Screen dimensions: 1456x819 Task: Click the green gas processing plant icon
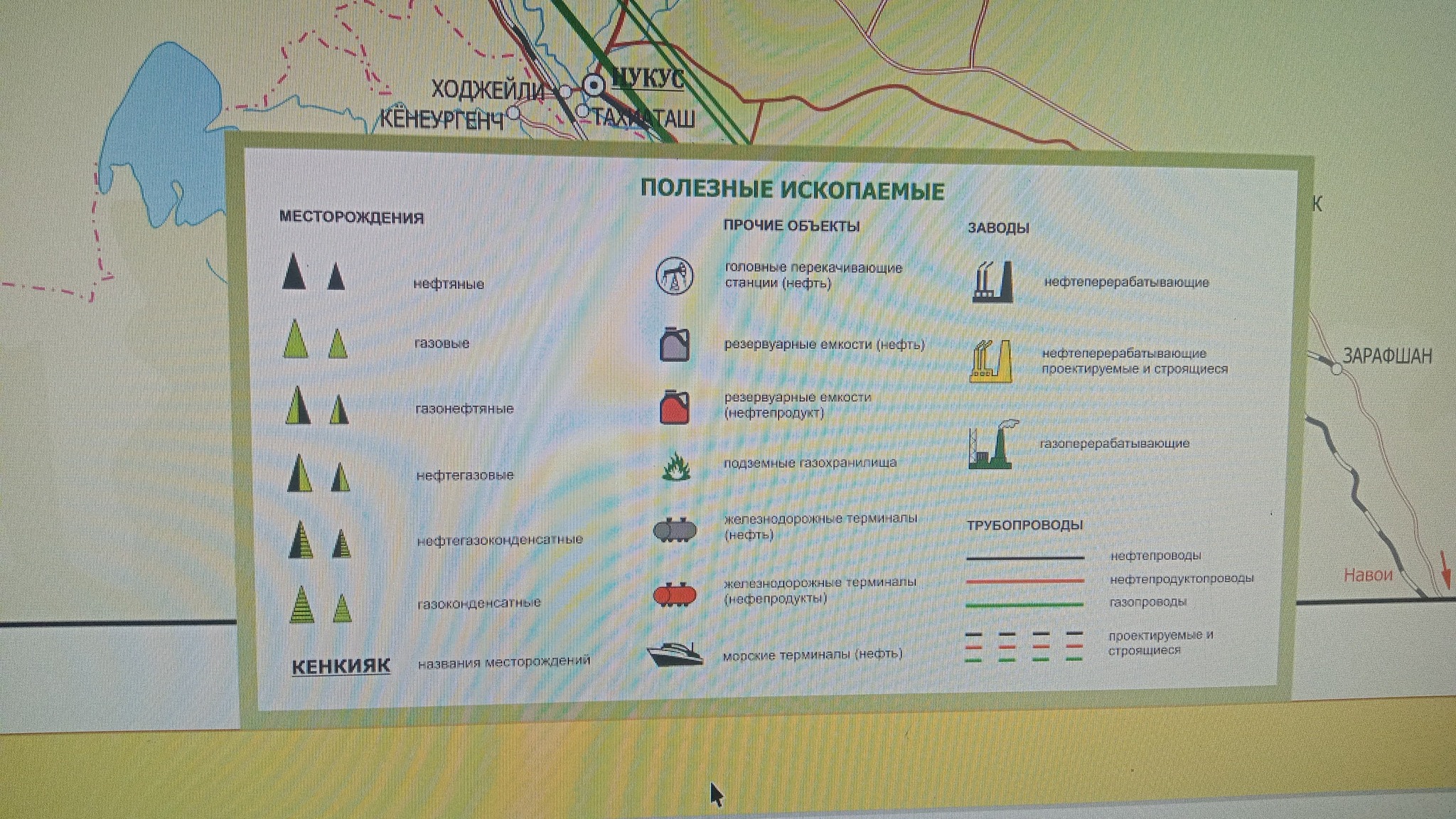pyautogui.click(x=992, y=444)
